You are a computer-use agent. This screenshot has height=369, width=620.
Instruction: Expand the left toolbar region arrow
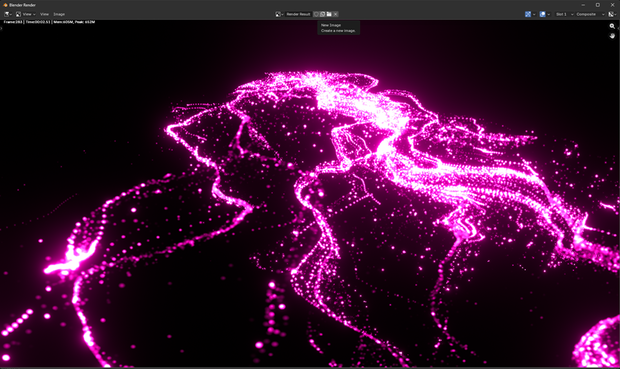[1, 28]
